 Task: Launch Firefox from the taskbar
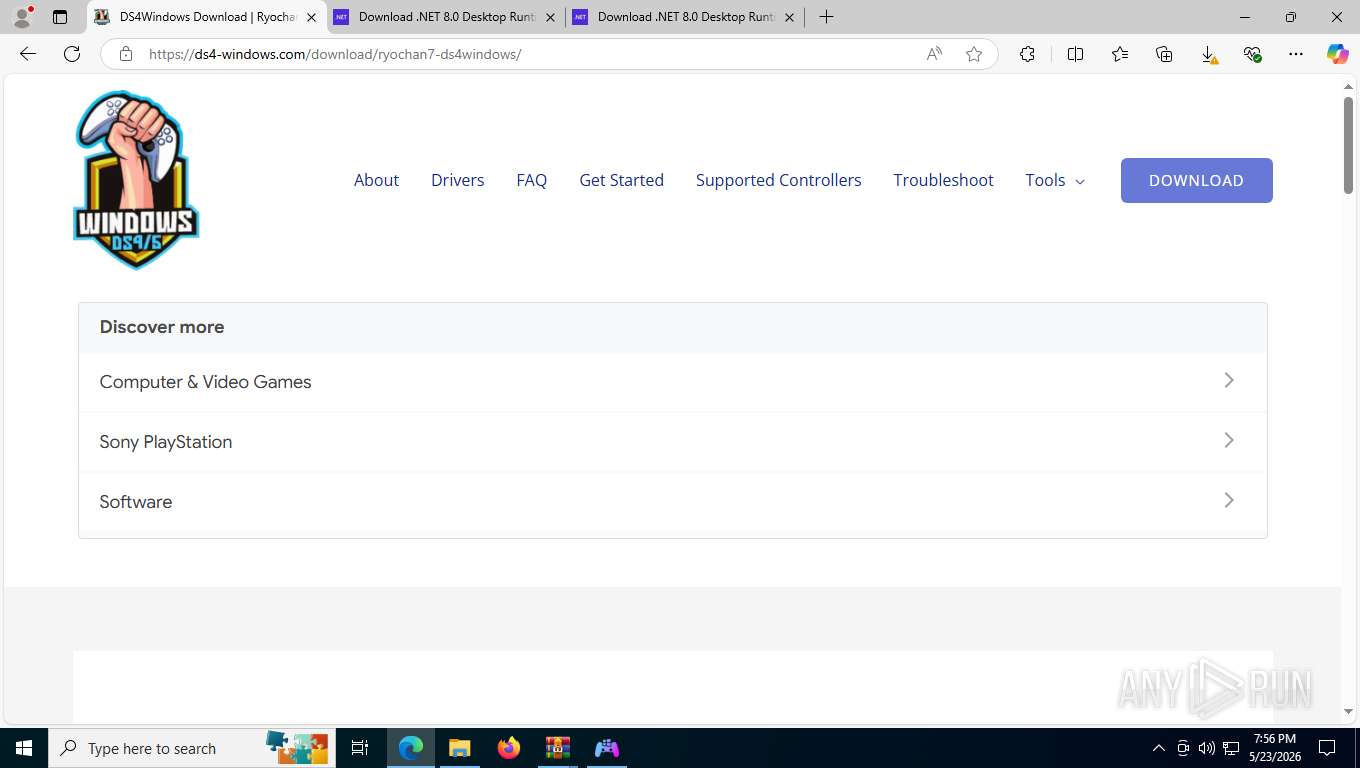(x=509, y=748)
